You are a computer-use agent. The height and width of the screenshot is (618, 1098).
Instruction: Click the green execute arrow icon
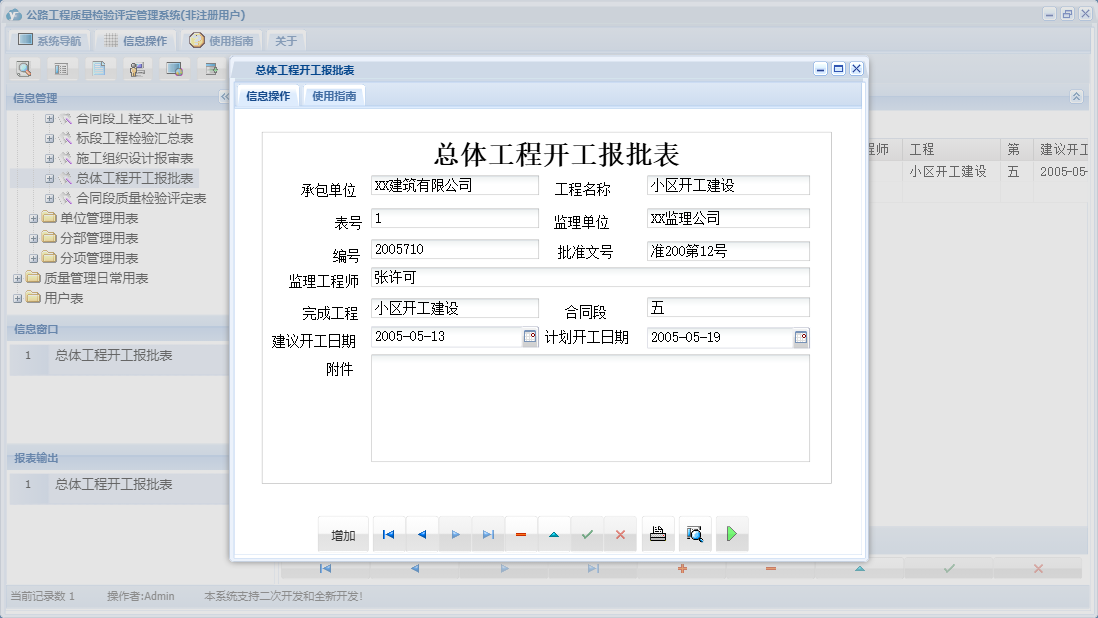[731, 534]
